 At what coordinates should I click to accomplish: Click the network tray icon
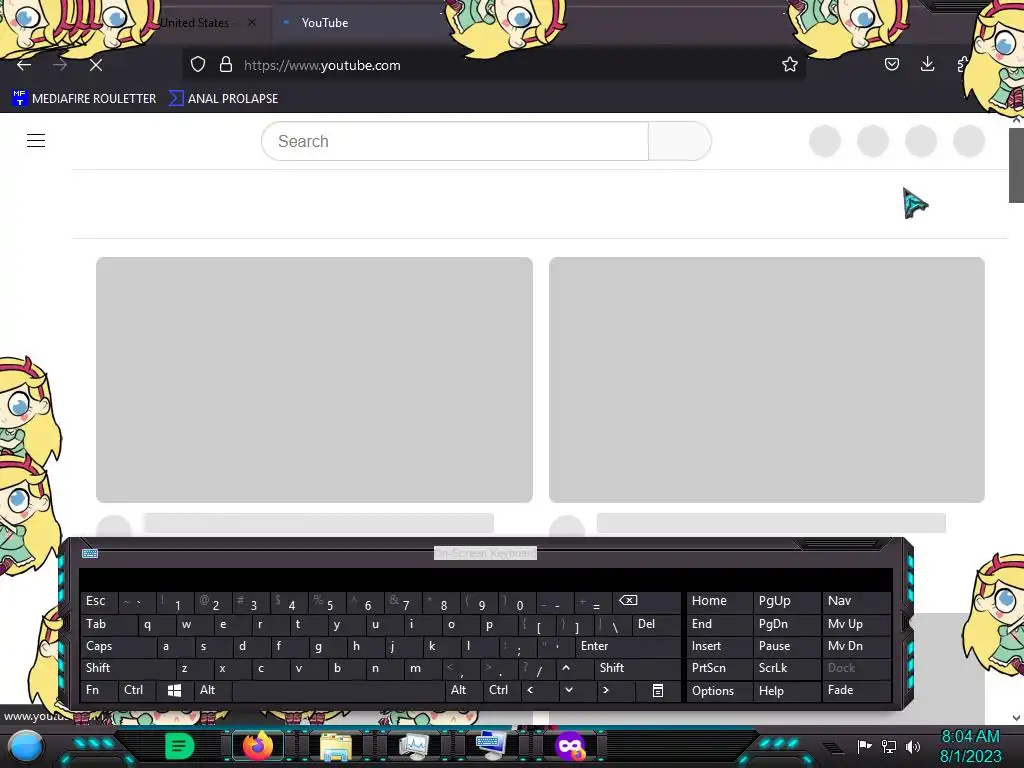(x=889, y=746)
